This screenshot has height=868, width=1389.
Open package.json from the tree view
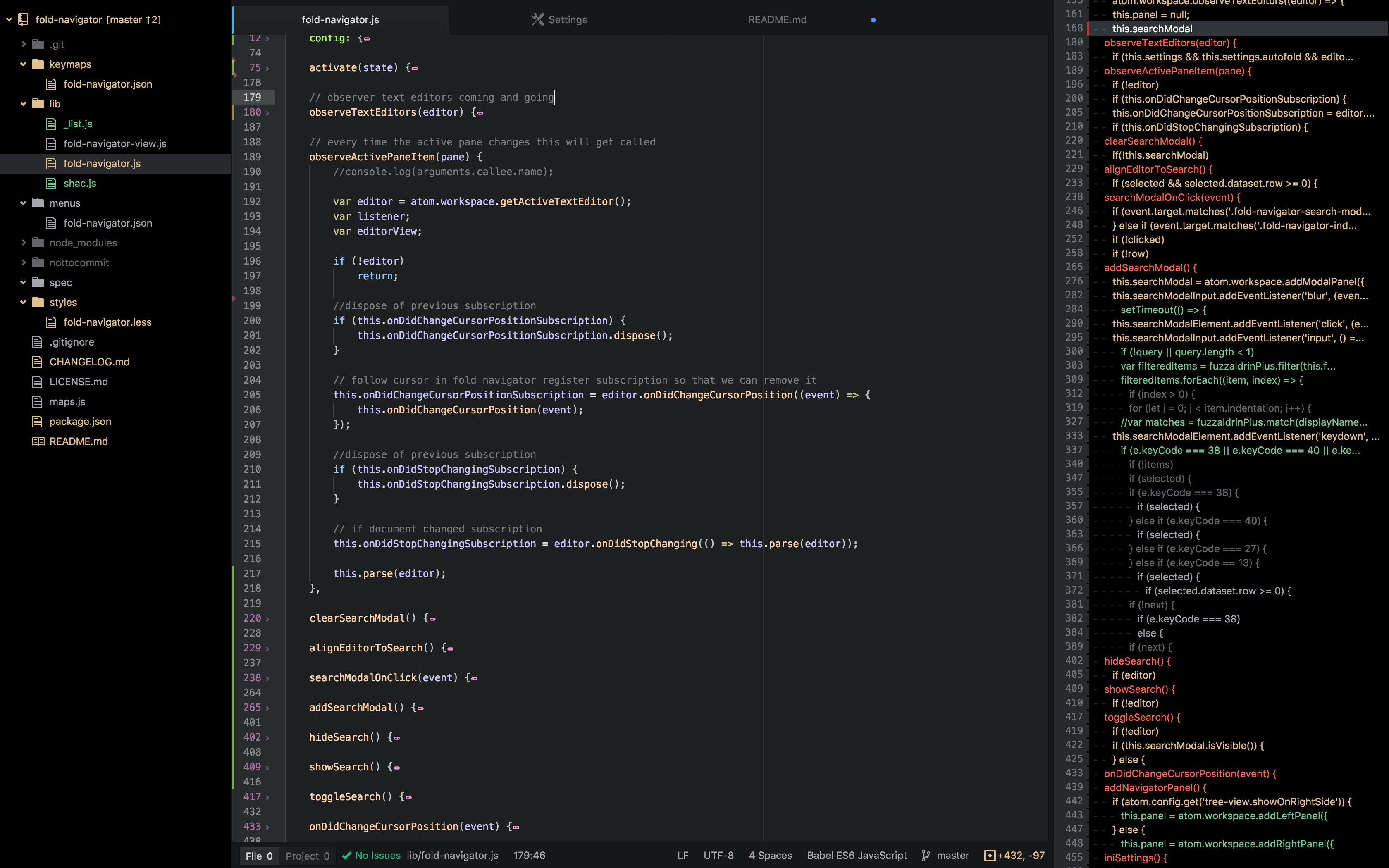(80, 421)
